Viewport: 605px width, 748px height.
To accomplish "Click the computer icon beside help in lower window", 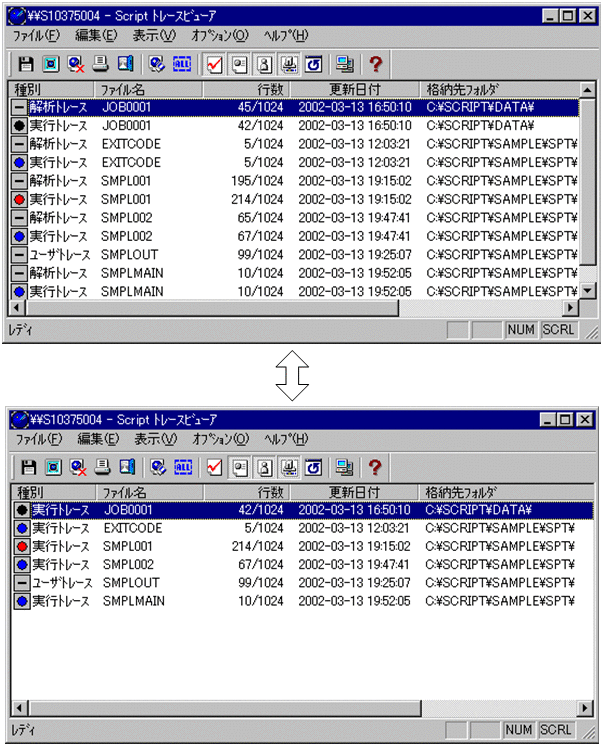I will [344, 467].
